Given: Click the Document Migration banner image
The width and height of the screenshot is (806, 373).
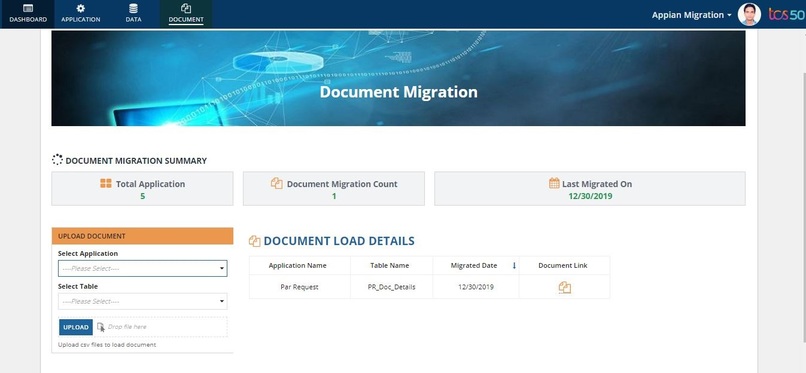Looking at the screenshot, I should click(x=398, y=78).
